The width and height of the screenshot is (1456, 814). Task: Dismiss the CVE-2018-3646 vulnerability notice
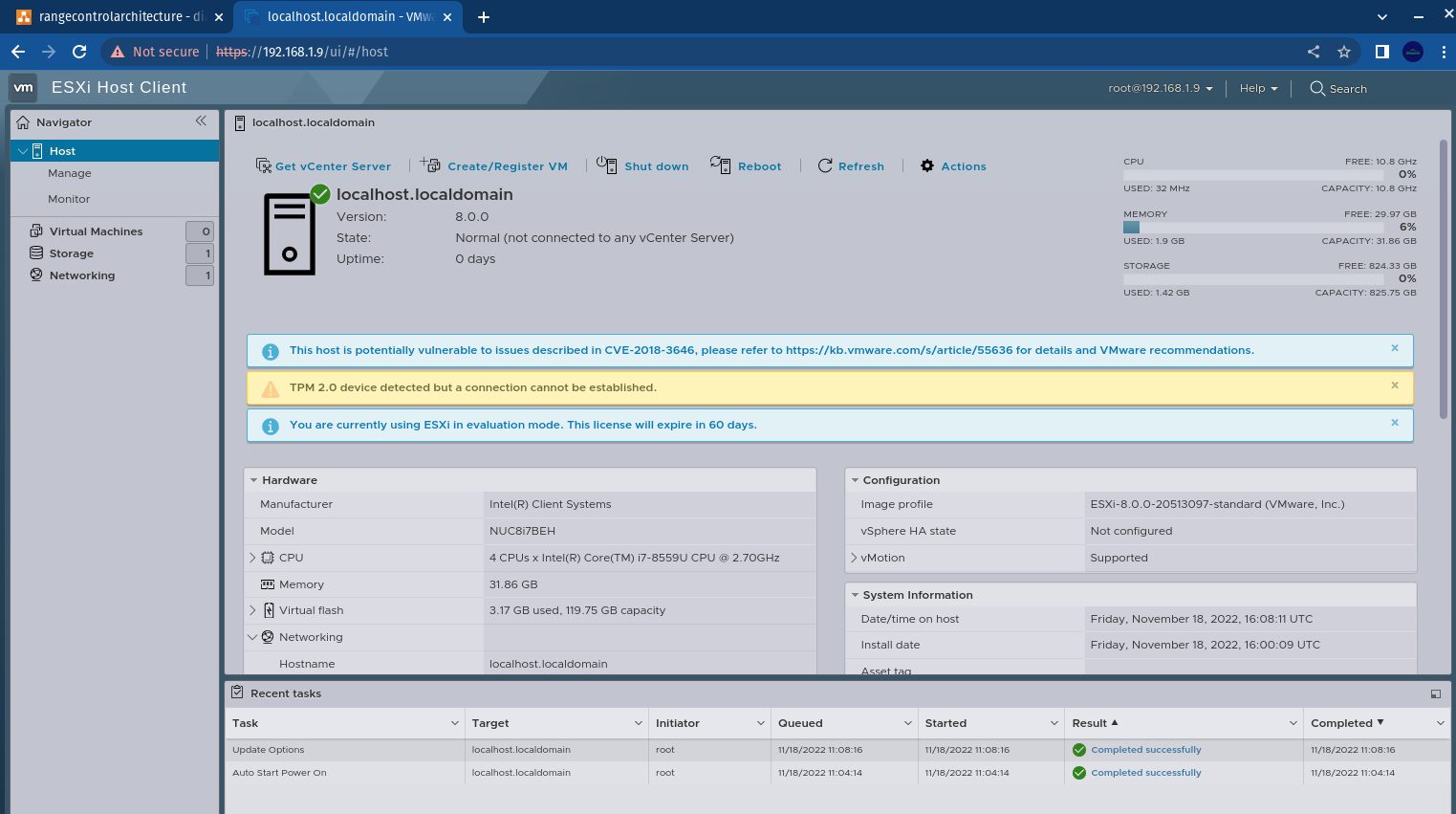tap(1395, 348)
